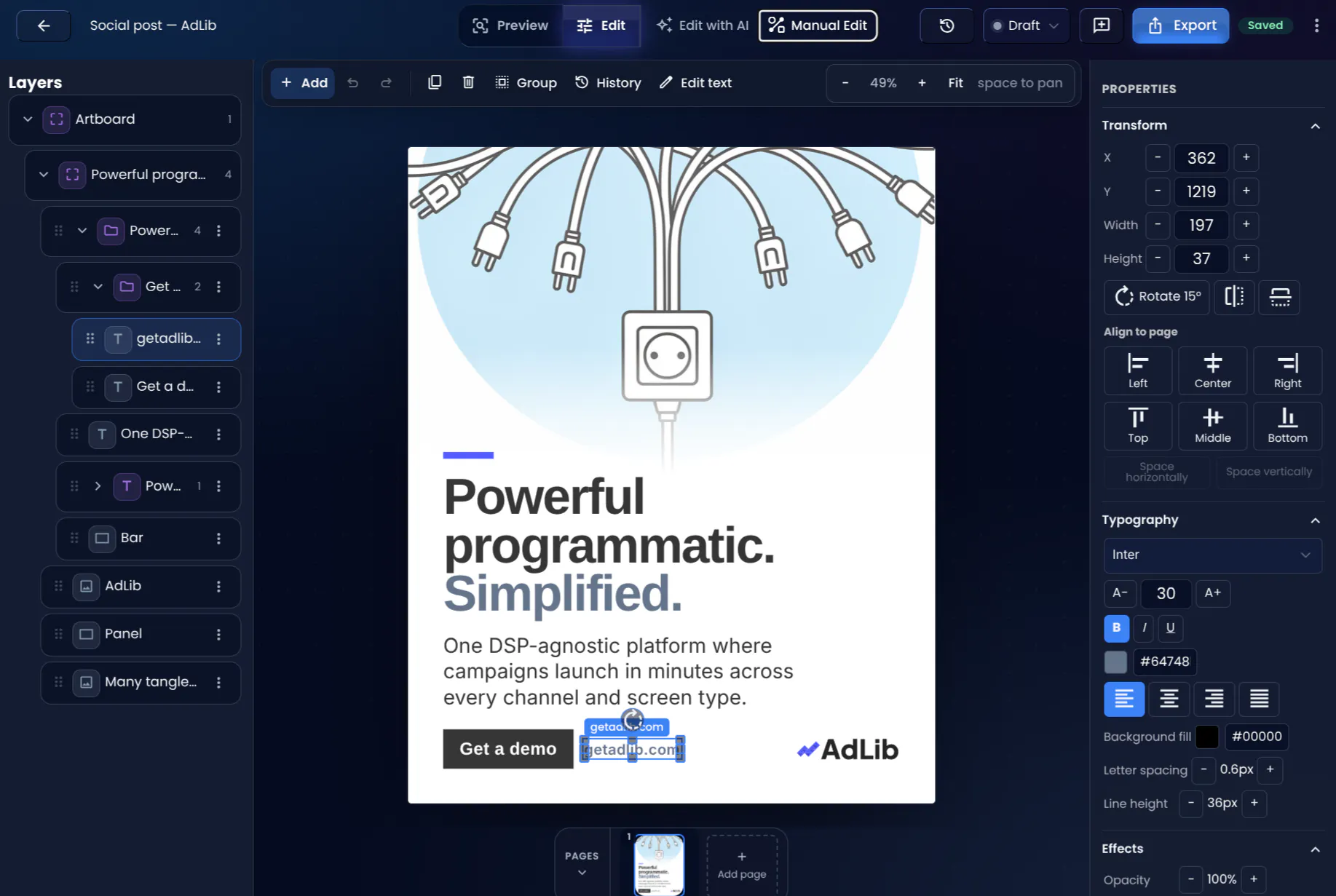The height and width of the screenshot is (896, 1336).
Task: Open options menu for Panel layer
Action: [218, 635]
